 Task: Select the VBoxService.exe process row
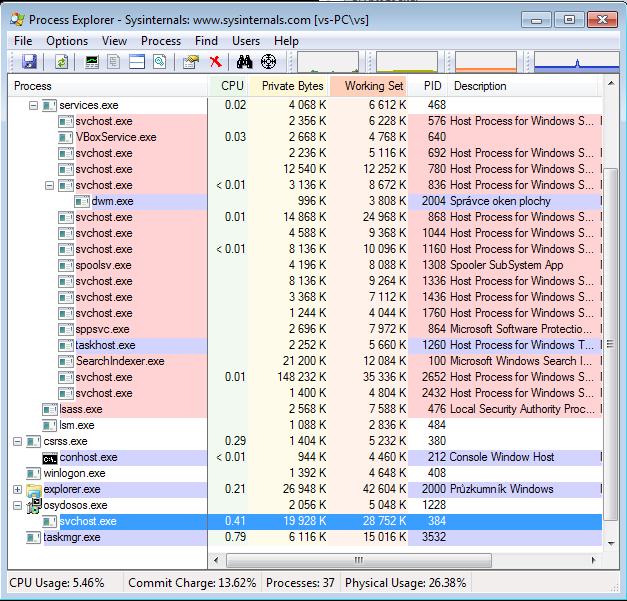[x=305, y=137]
